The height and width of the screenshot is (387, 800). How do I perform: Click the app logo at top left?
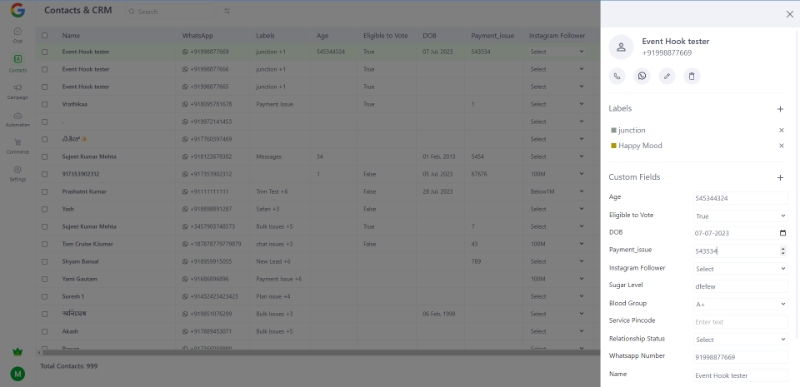click(x=18, y=10)
